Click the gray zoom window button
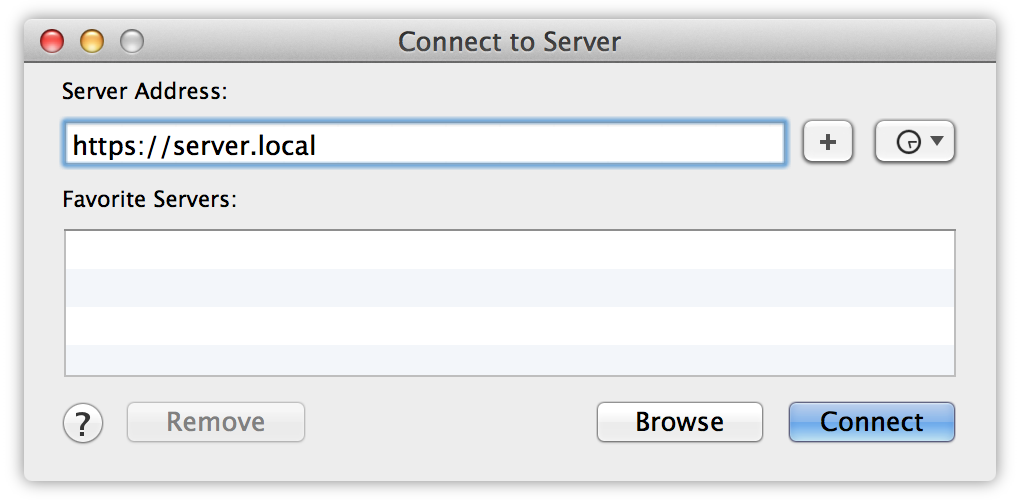The image size is (1020, 500). tap(132, 42)
